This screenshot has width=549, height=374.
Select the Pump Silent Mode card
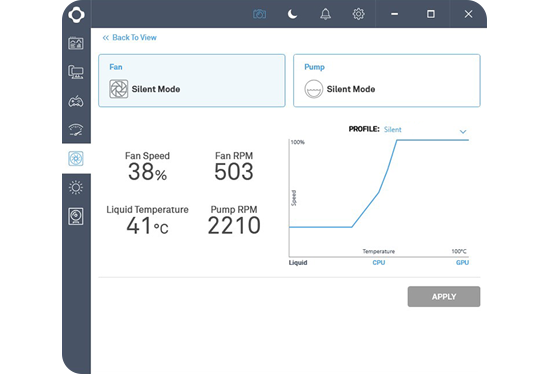point(387,81)
